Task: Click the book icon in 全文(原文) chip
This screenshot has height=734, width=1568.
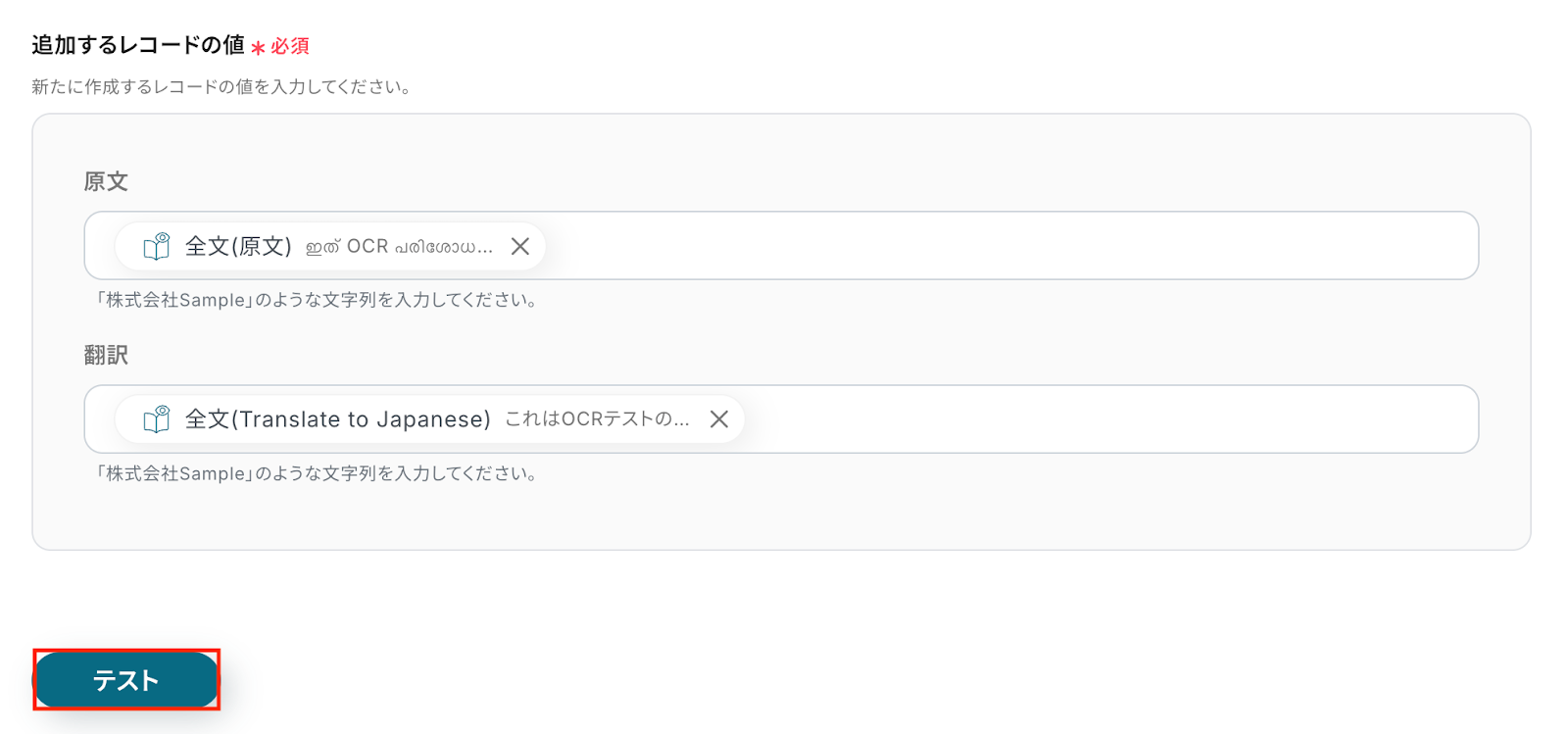Action: click(157, 246)
